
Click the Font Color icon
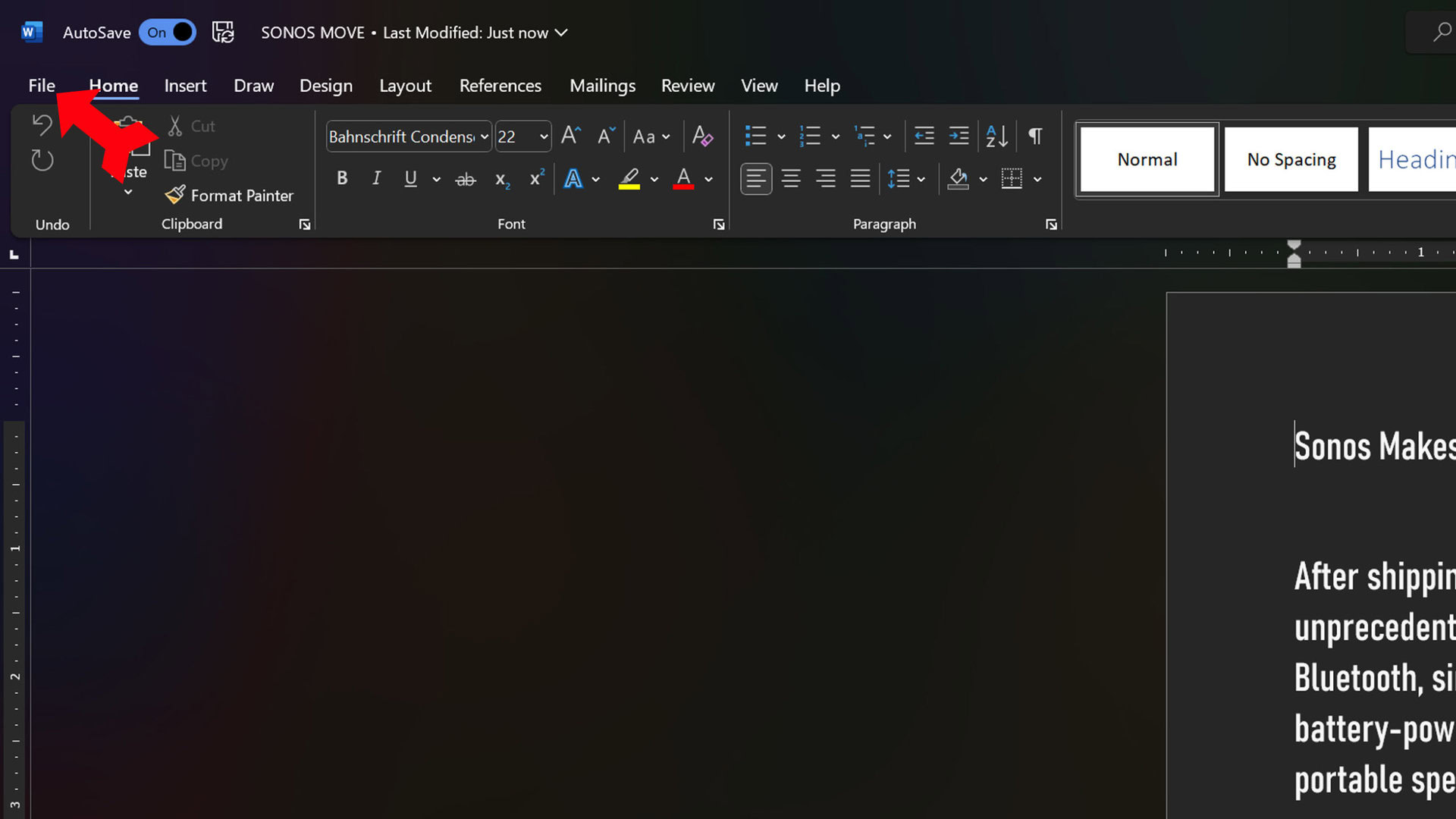click(x=683, y=178)
